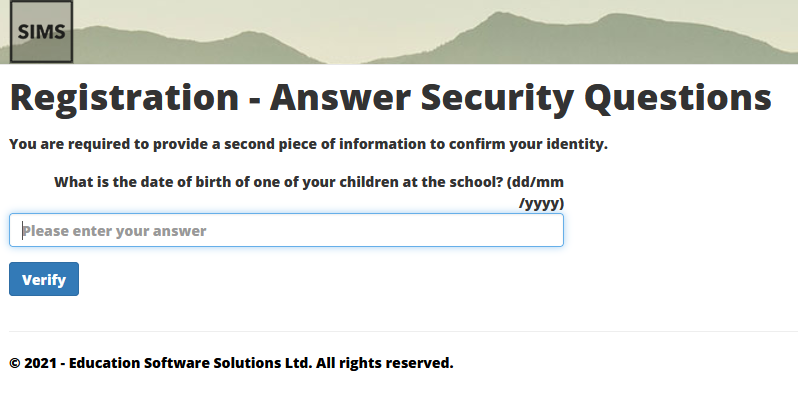798x393 pixels.
Task: Click the '(dd/mm' format hint text
Action: pyautogui.click(x=535, y=182)
